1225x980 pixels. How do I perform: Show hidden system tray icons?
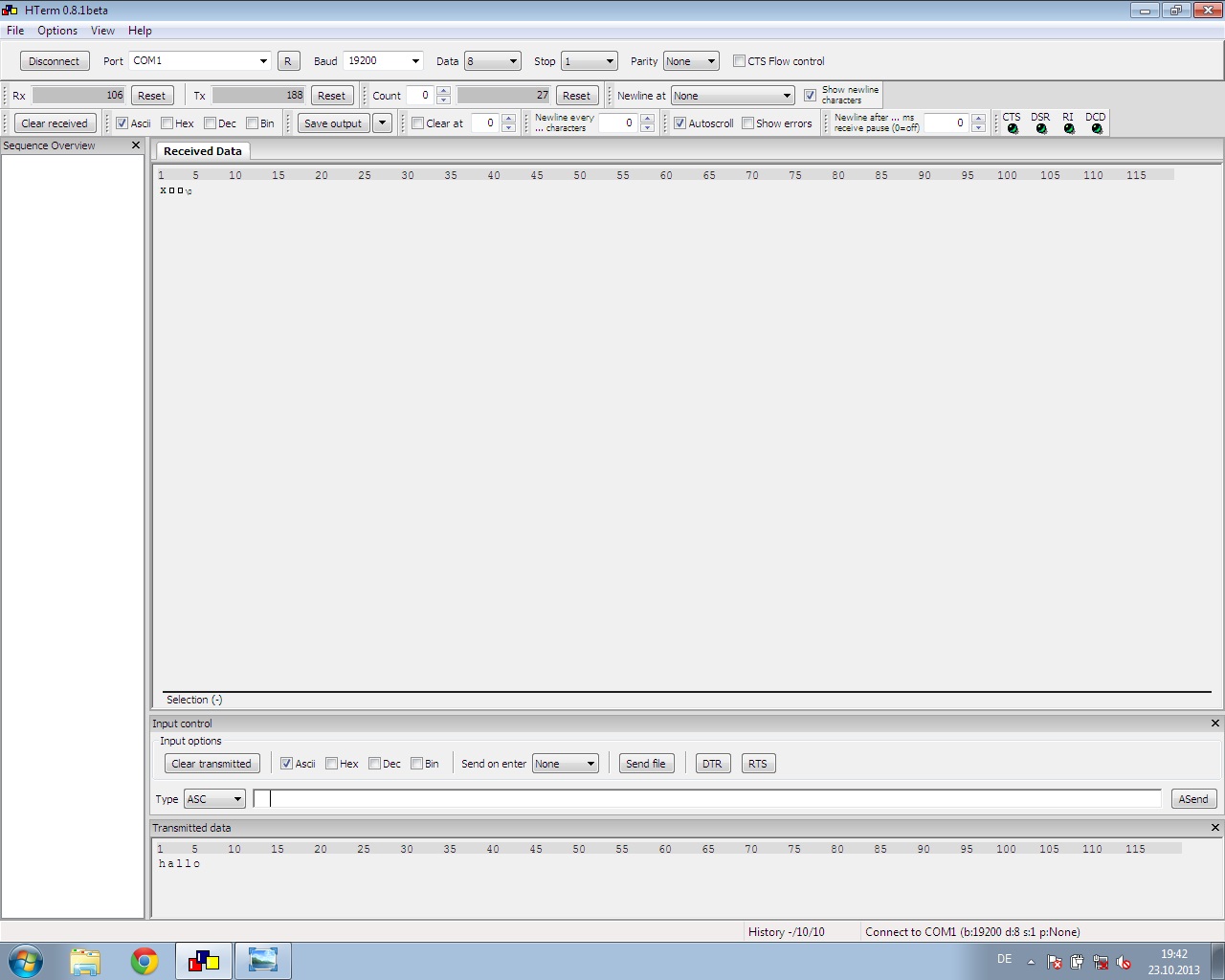1031,962
